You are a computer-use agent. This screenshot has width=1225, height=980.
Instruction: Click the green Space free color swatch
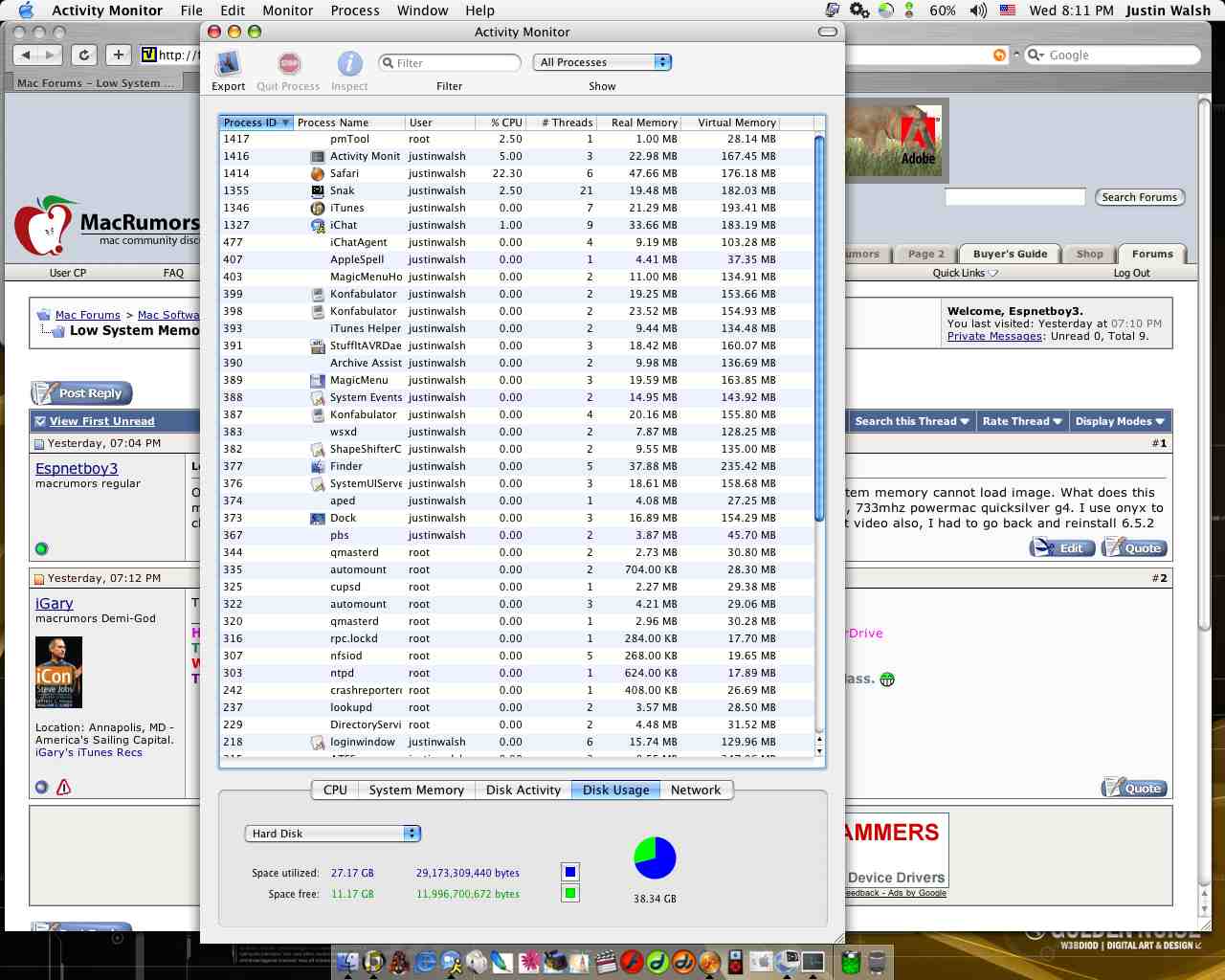tap(570, 894)
